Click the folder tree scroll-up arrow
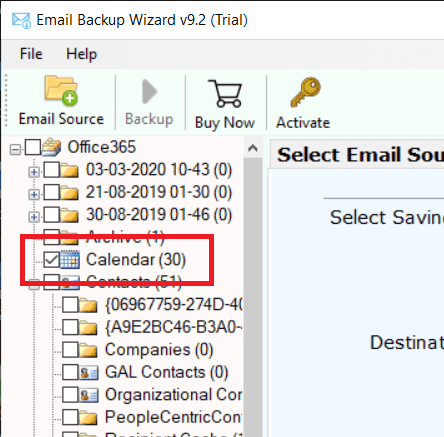Image resolution: width=444 pixels, height=437 pixels. (x=253, y=148)
